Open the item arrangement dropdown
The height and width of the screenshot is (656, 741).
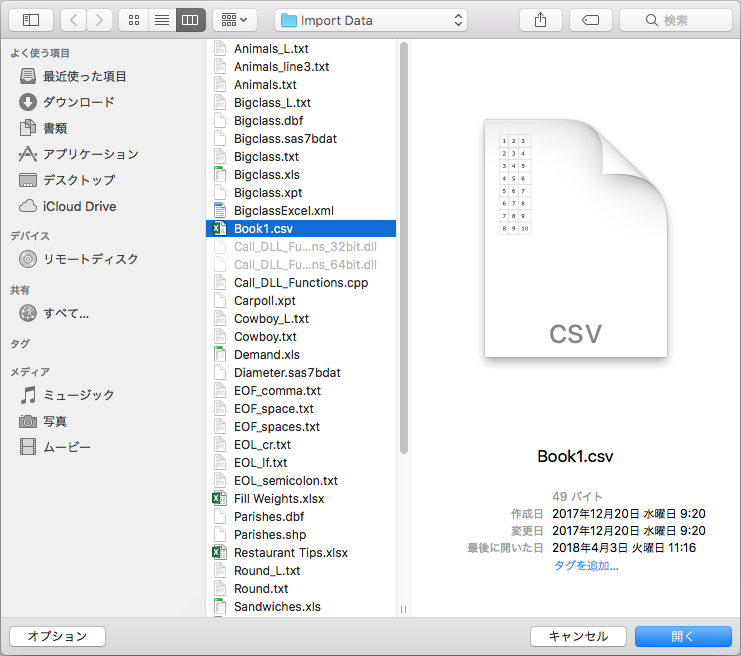(x=235, y=20)
